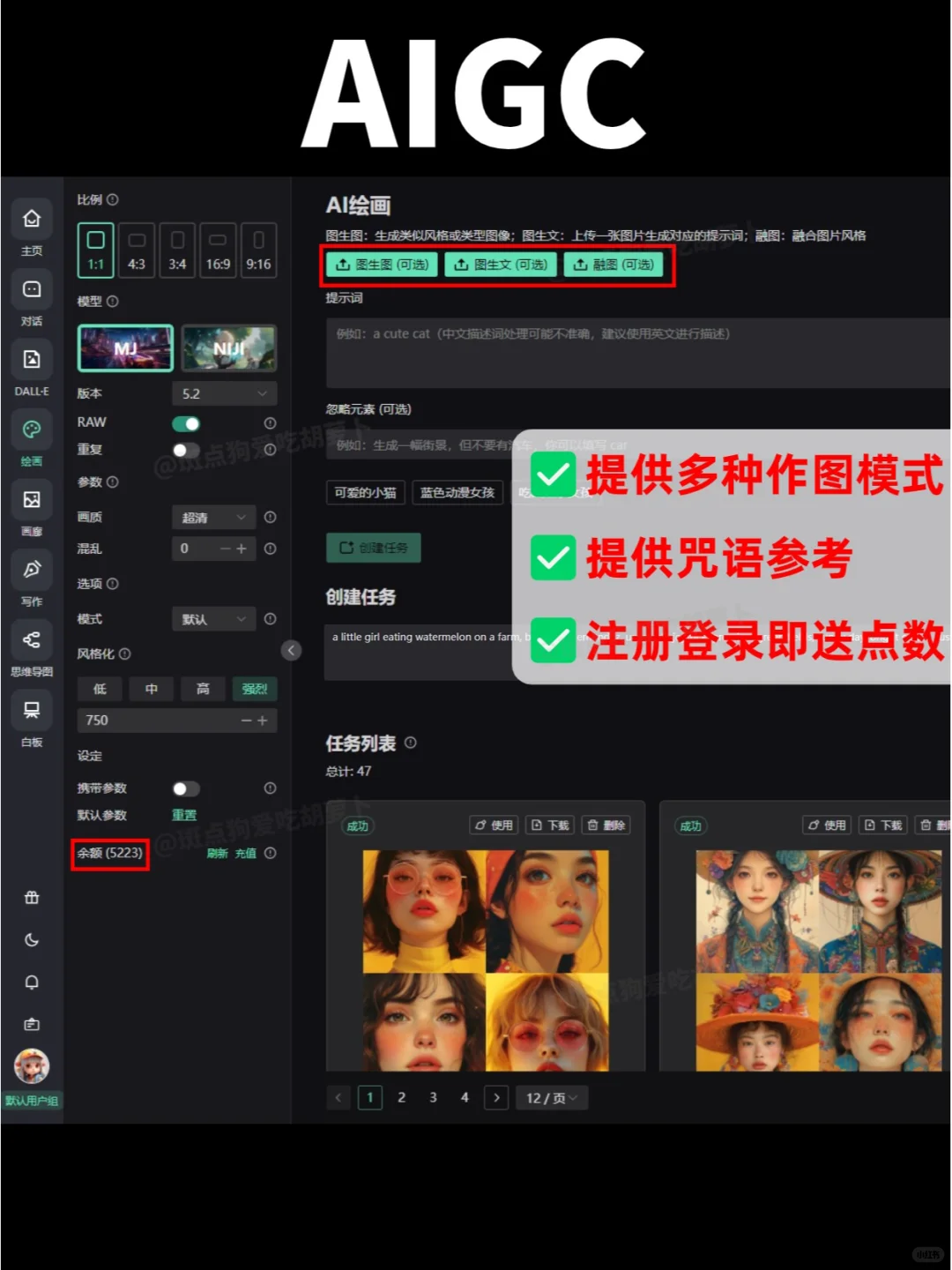This screenshot has width=952, height=1270.
Task: Switch to dark mode via moon icon
Action: tap(31, 939)
